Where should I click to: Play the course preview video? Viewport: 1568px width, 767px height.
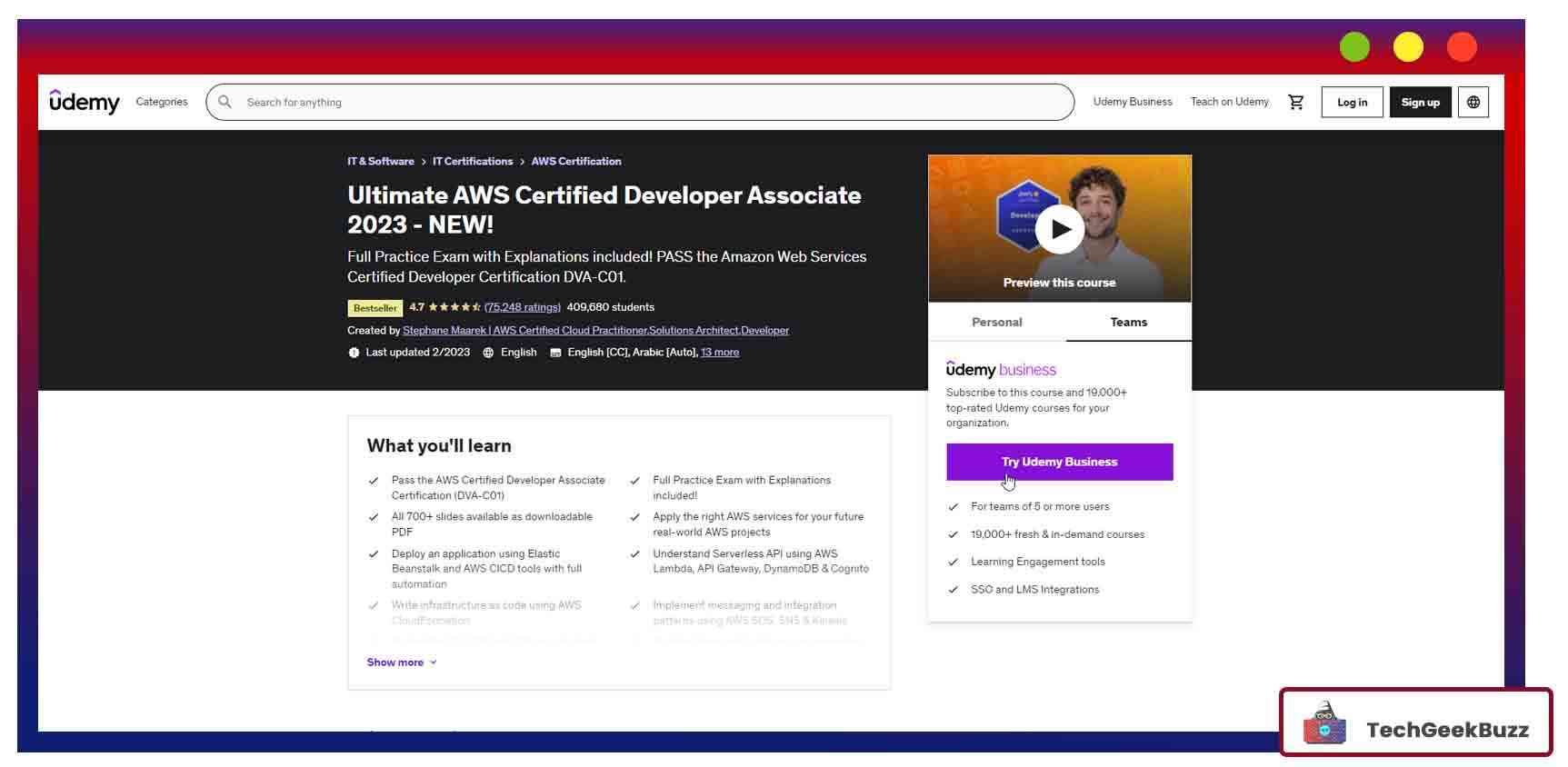1059,229
